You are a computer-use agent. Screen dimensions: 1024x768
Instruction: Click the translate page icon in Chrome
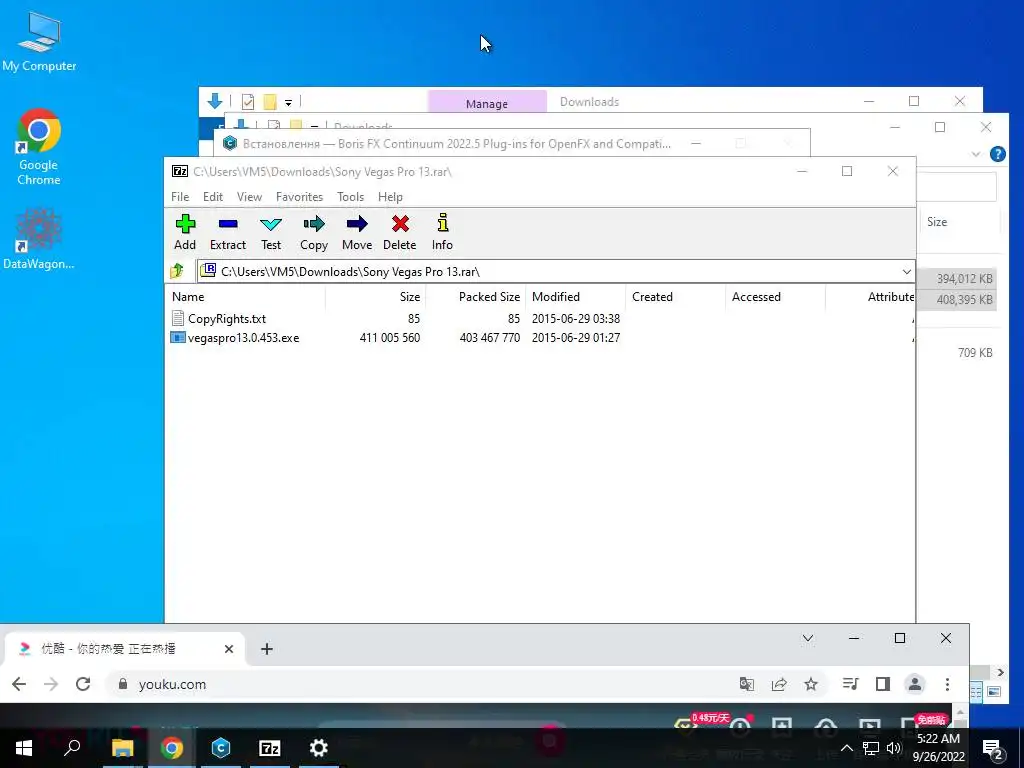(x=746, y=684)
